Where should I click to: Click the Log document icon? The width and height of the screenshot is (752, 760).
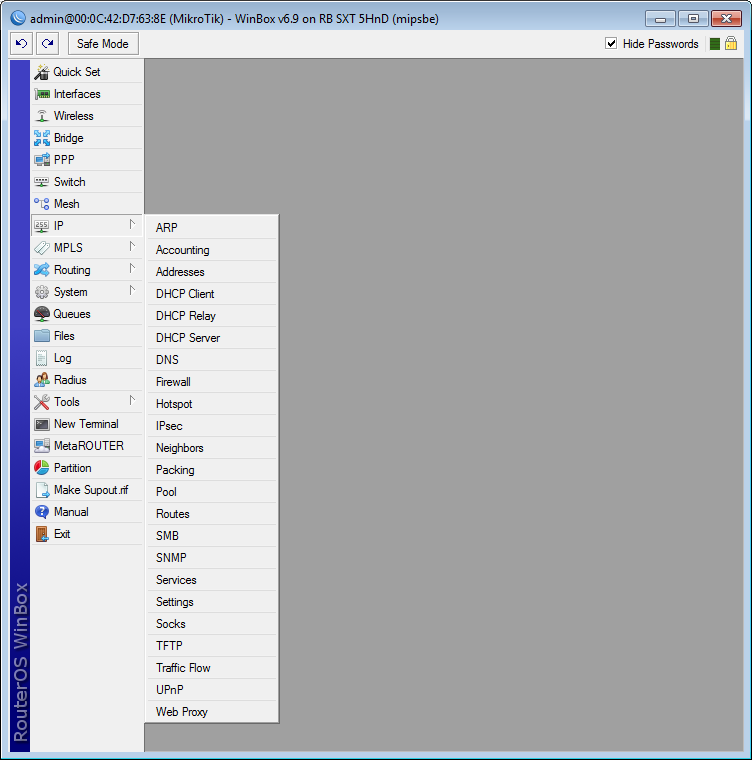[42, 358]
